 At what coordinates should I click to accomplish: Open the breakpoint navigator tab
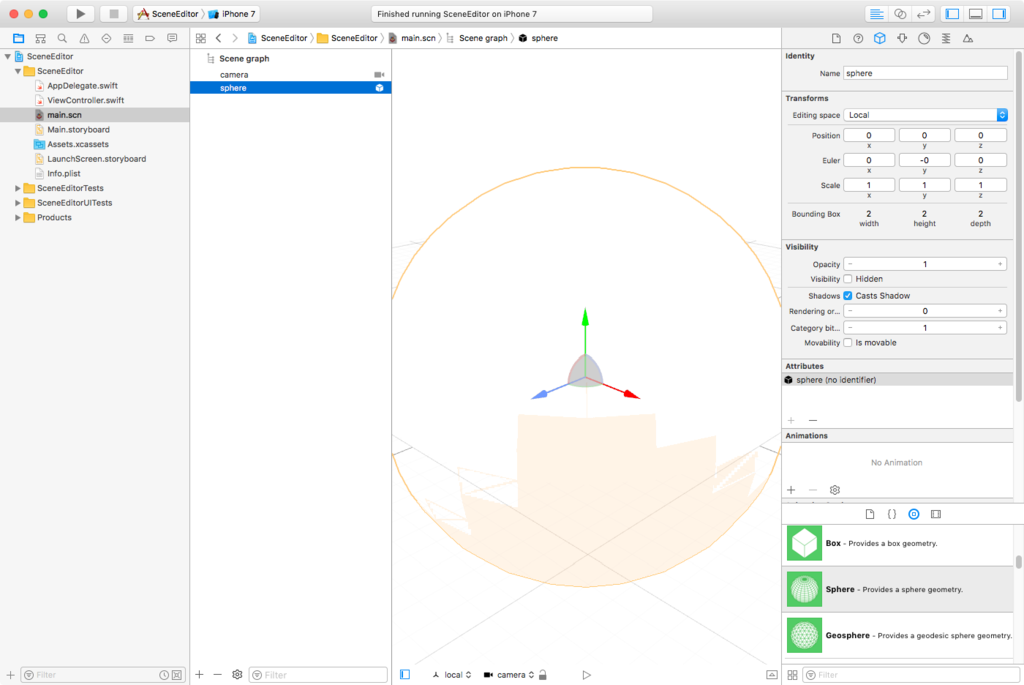(x=150, y=39)
